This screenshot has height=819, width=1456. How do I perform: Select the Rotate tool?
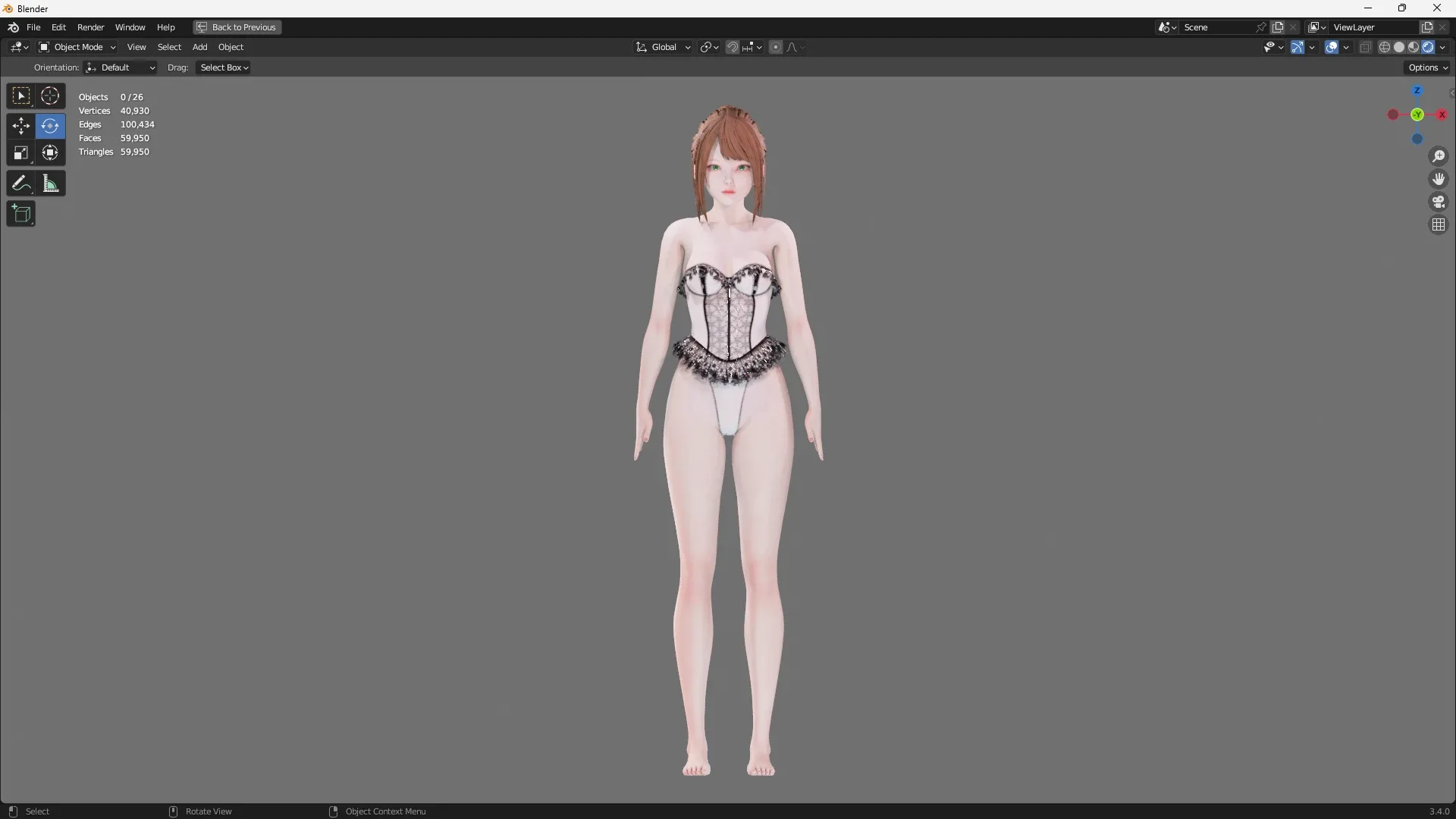49,126
